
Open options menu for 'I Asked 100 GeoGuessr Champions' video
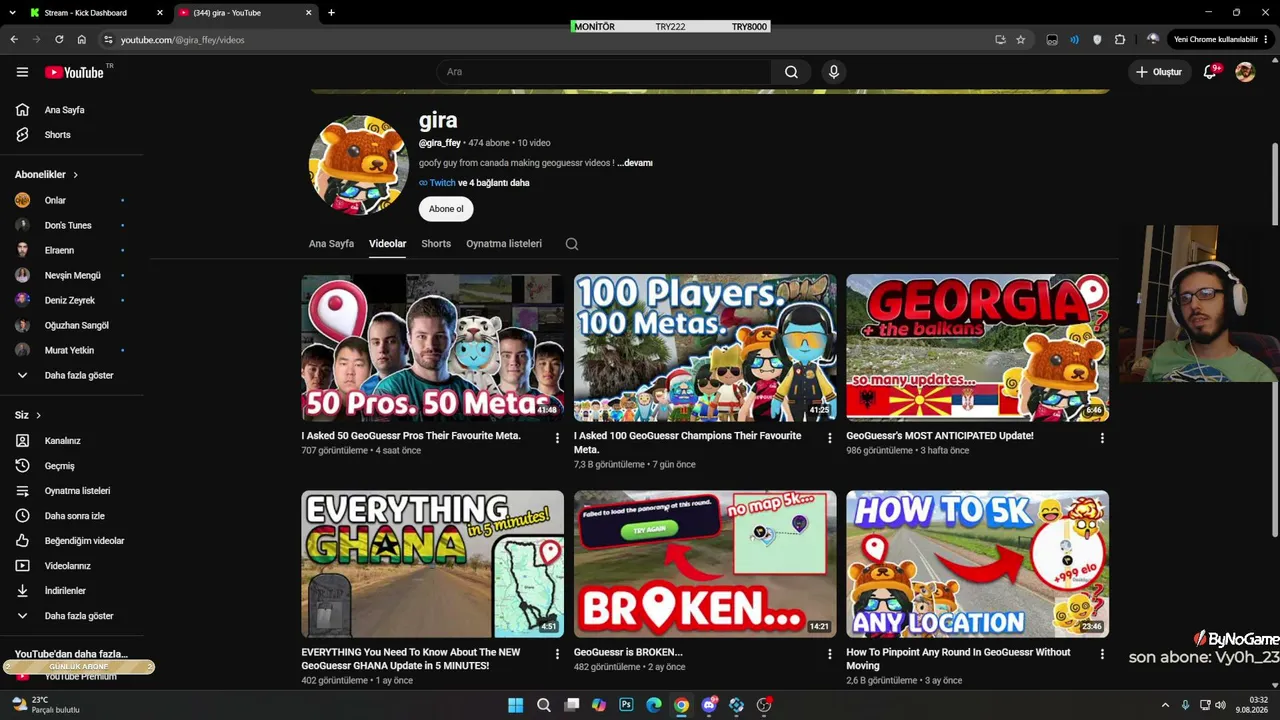(829, 438)
